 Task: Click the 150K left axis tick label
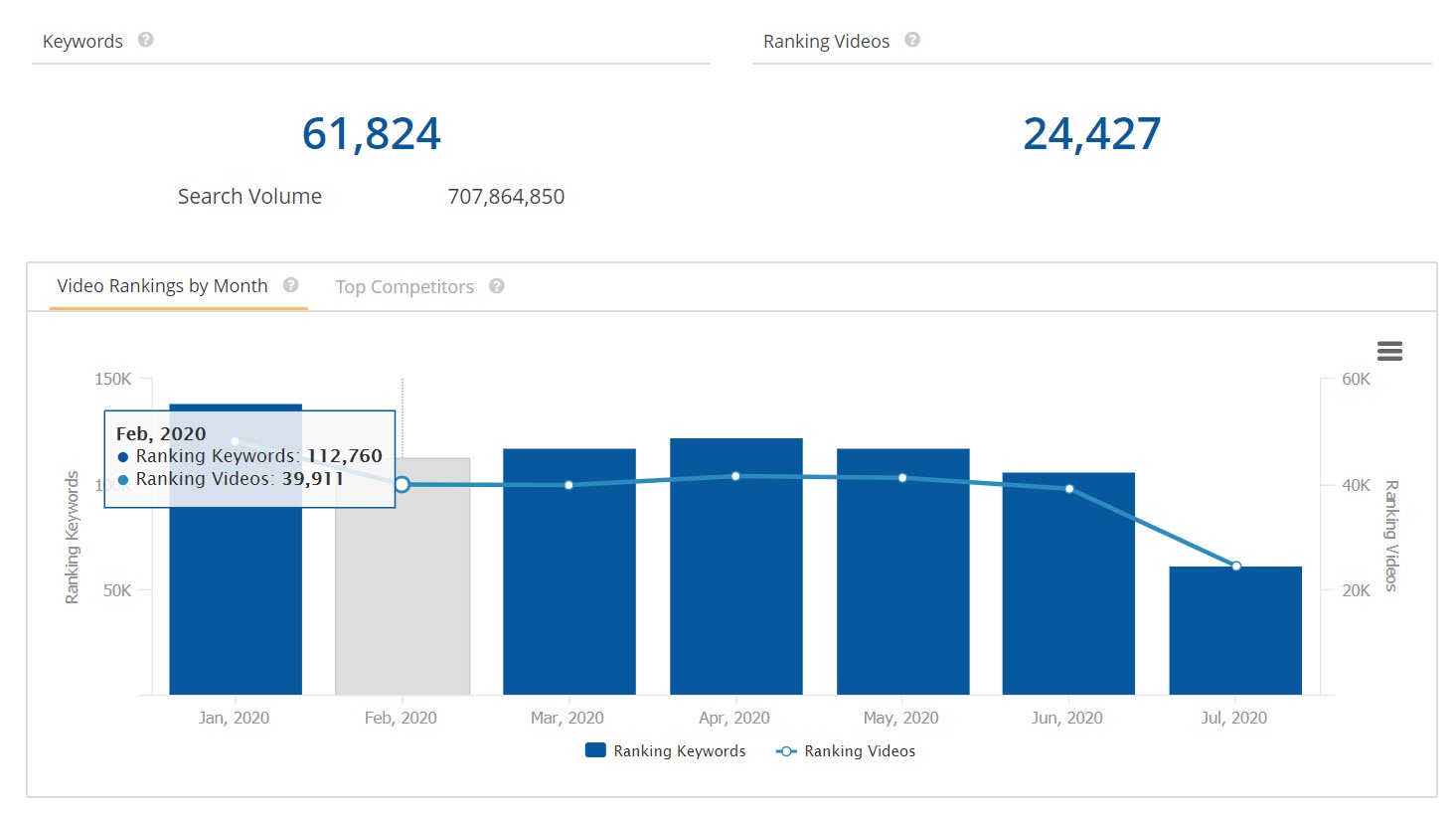113,379
